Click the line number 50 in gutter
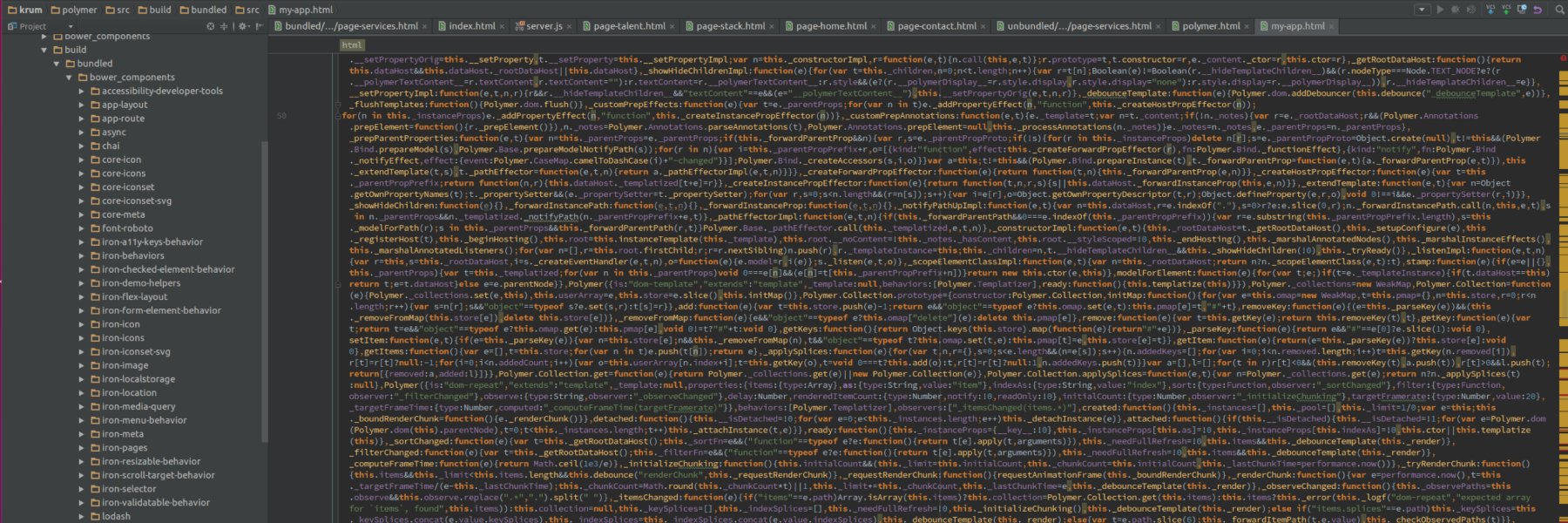The image size is (1568, 523). pos(281,115)
